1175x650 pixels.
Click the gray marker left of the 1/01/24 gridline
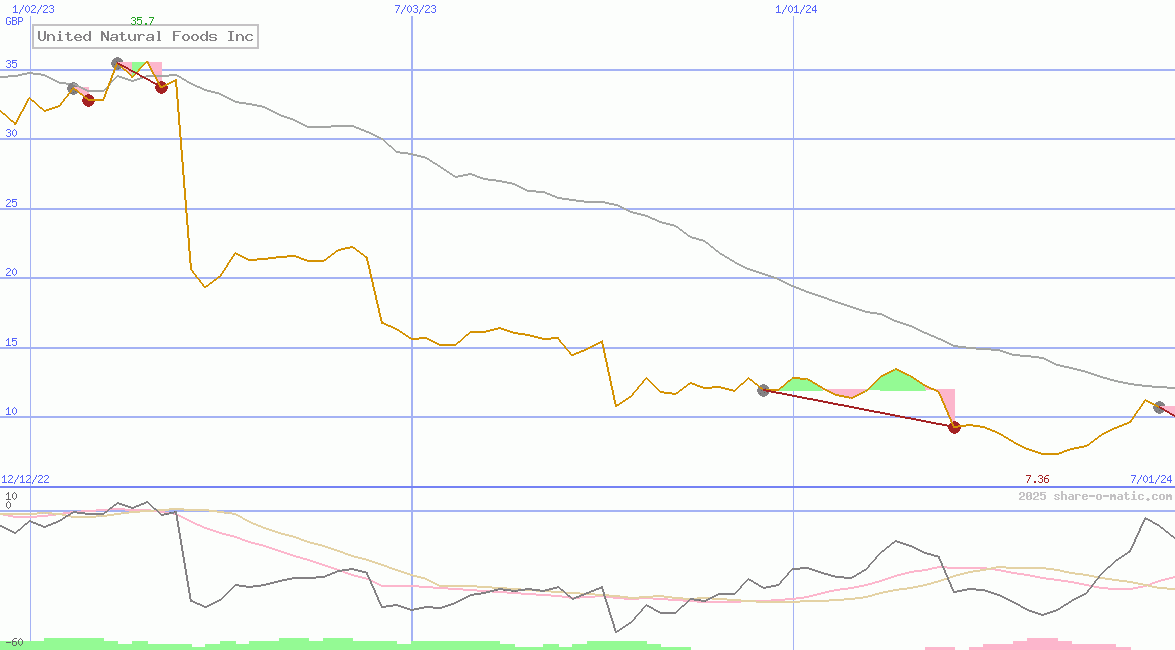coord(763,390)
